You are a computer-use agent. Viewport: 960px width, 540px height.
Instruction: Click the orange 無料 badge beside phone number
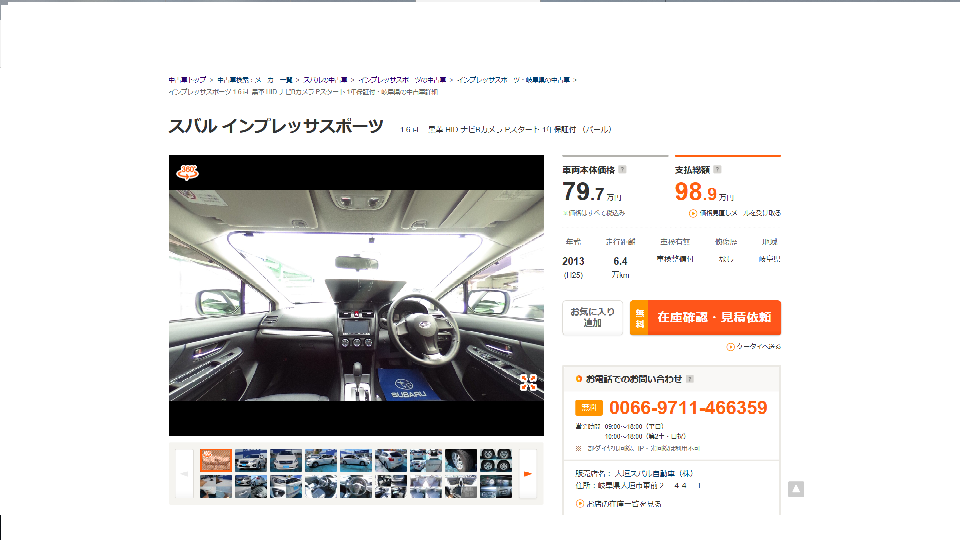click(589, 408)
